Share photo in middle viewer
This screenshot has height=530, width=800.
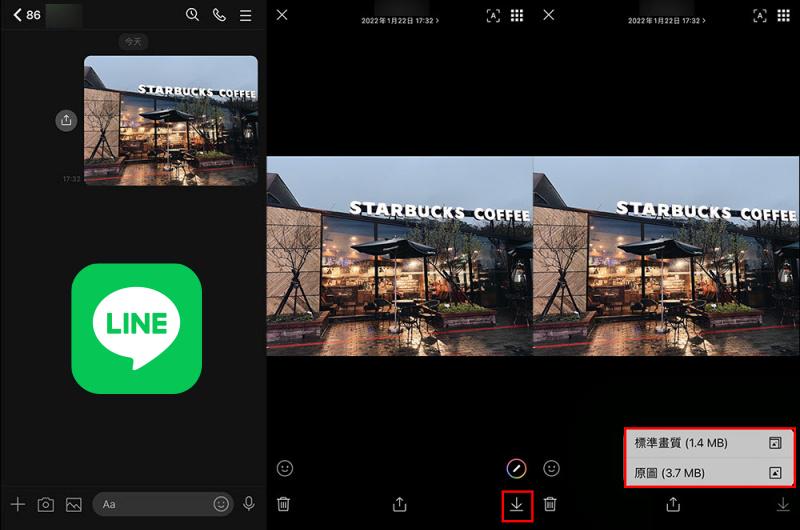(x=399, y=504)
